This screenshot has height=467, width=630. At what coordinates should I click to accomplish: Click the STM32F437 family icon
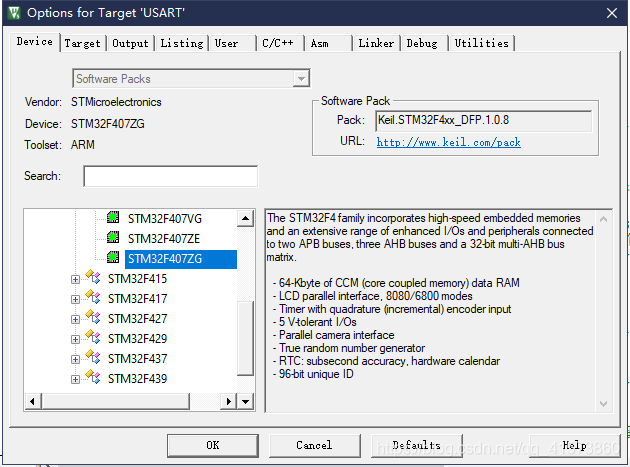[x=93, y=357]
